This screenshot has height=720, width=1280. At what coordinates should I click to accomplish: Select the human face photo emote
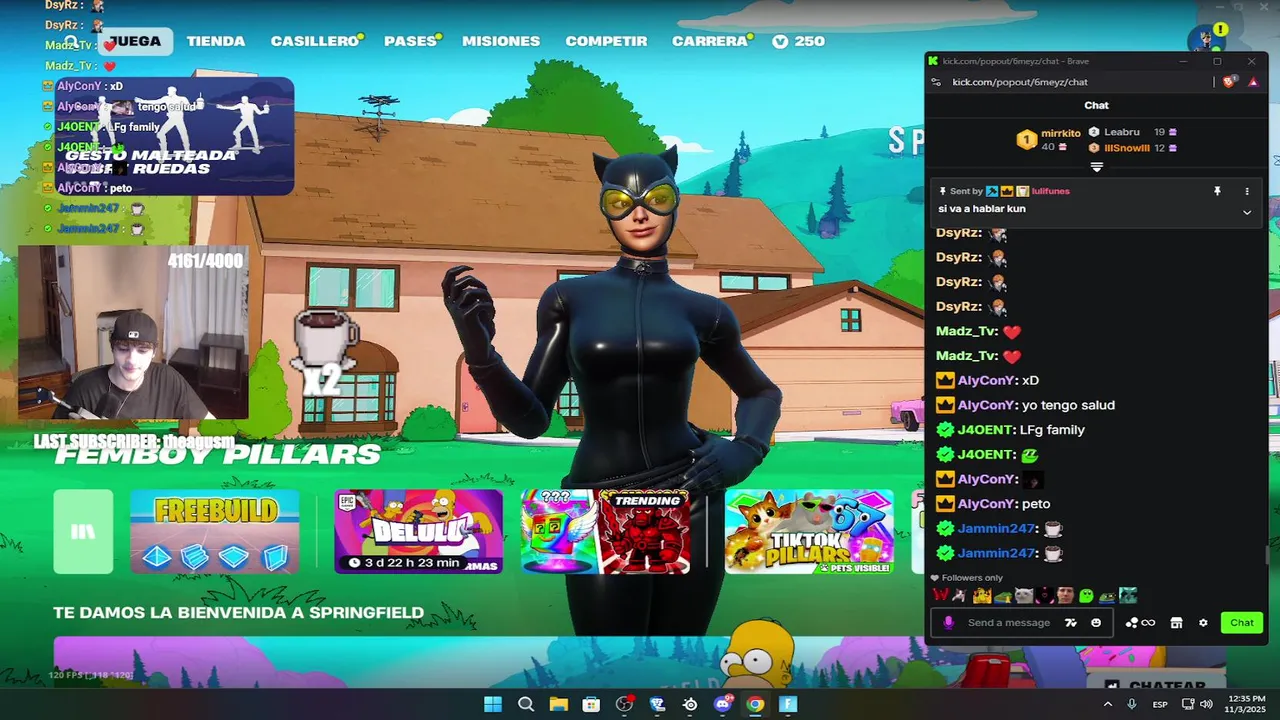pos(1066,596)
